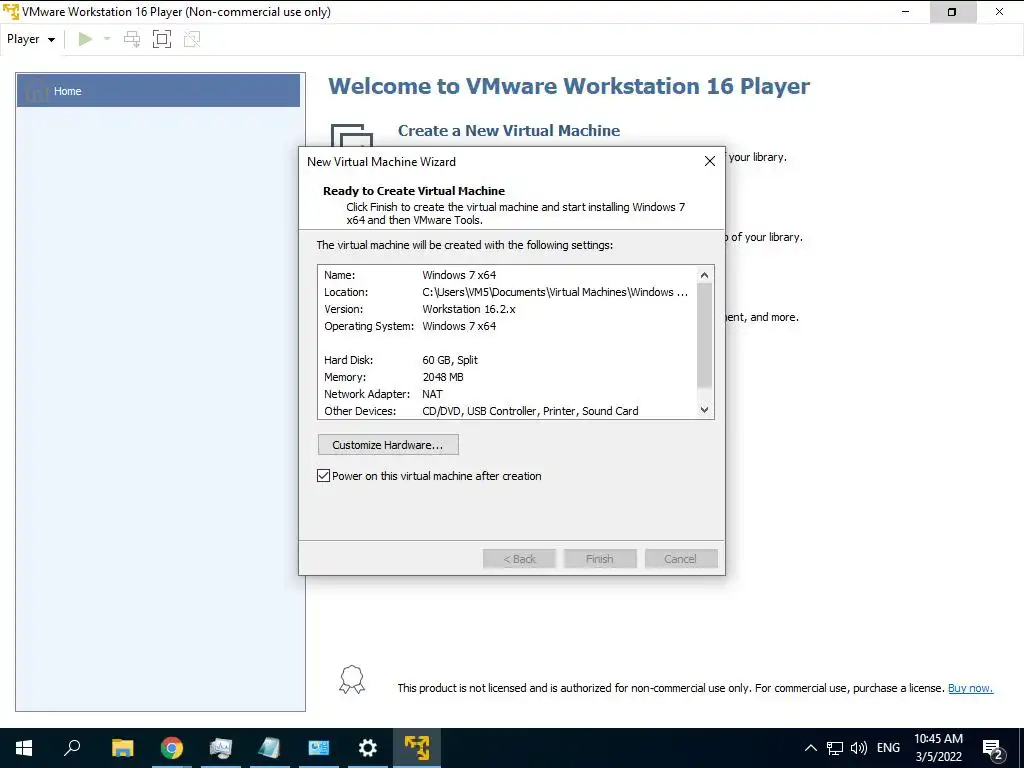Click the Home icon in sidebar

(x=37, y=90)
